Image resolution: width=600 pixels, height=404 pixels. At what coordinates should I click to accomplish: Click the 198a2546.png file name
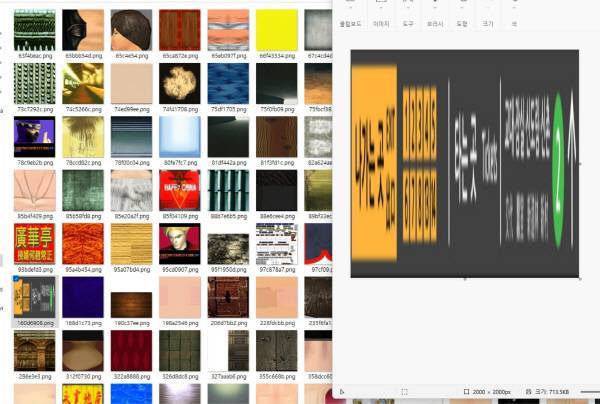[x=180, y=323]
